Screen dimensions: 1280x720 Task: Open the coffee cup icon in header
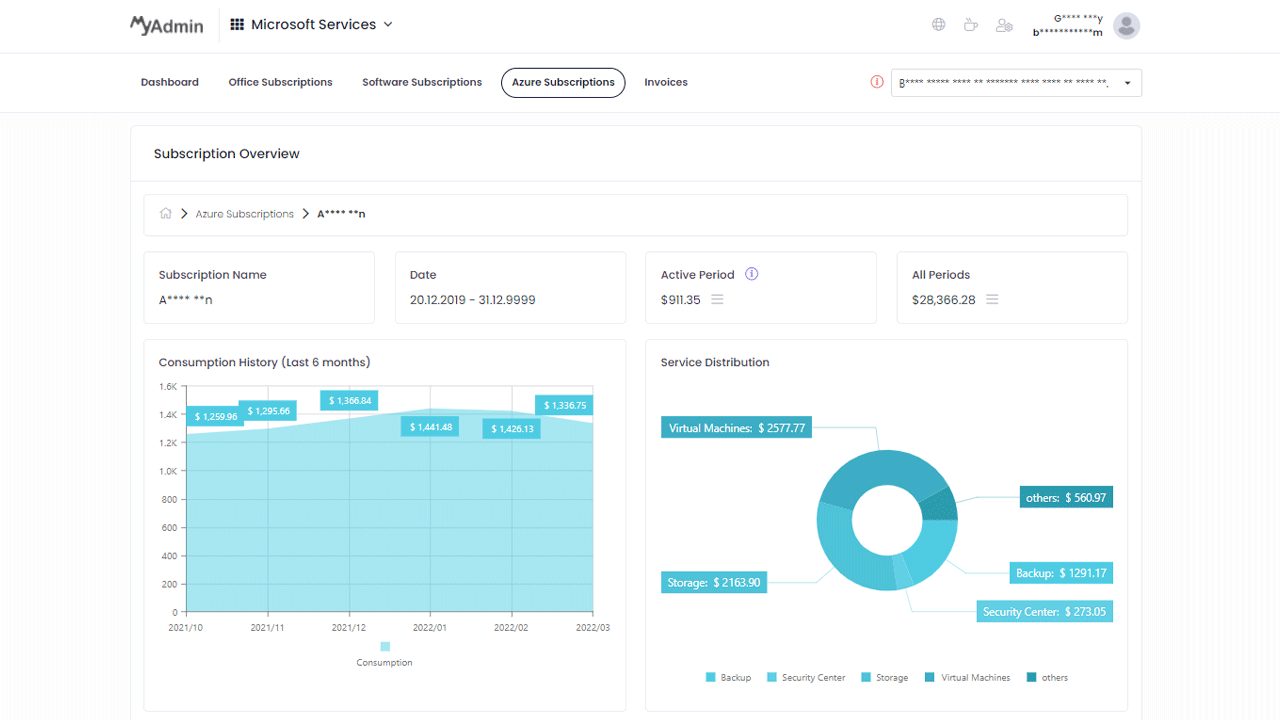click(x=970, y=25)
